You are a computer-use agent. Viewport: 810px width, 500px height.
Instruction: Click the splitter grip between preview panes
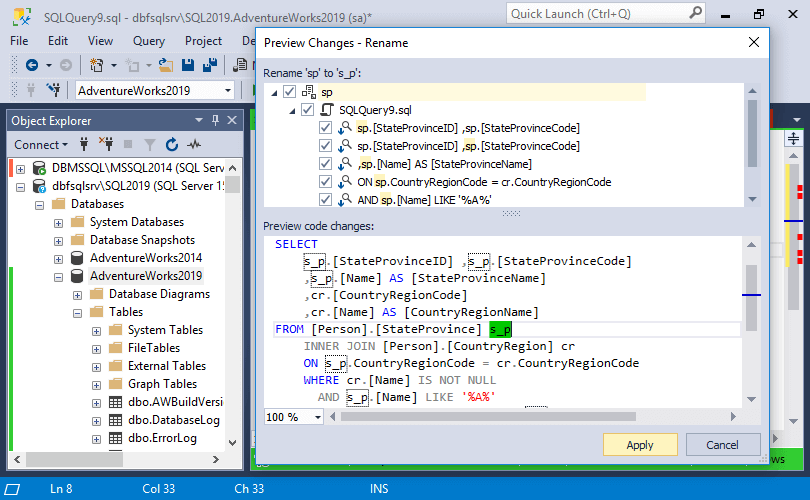(x=511, y=213)
